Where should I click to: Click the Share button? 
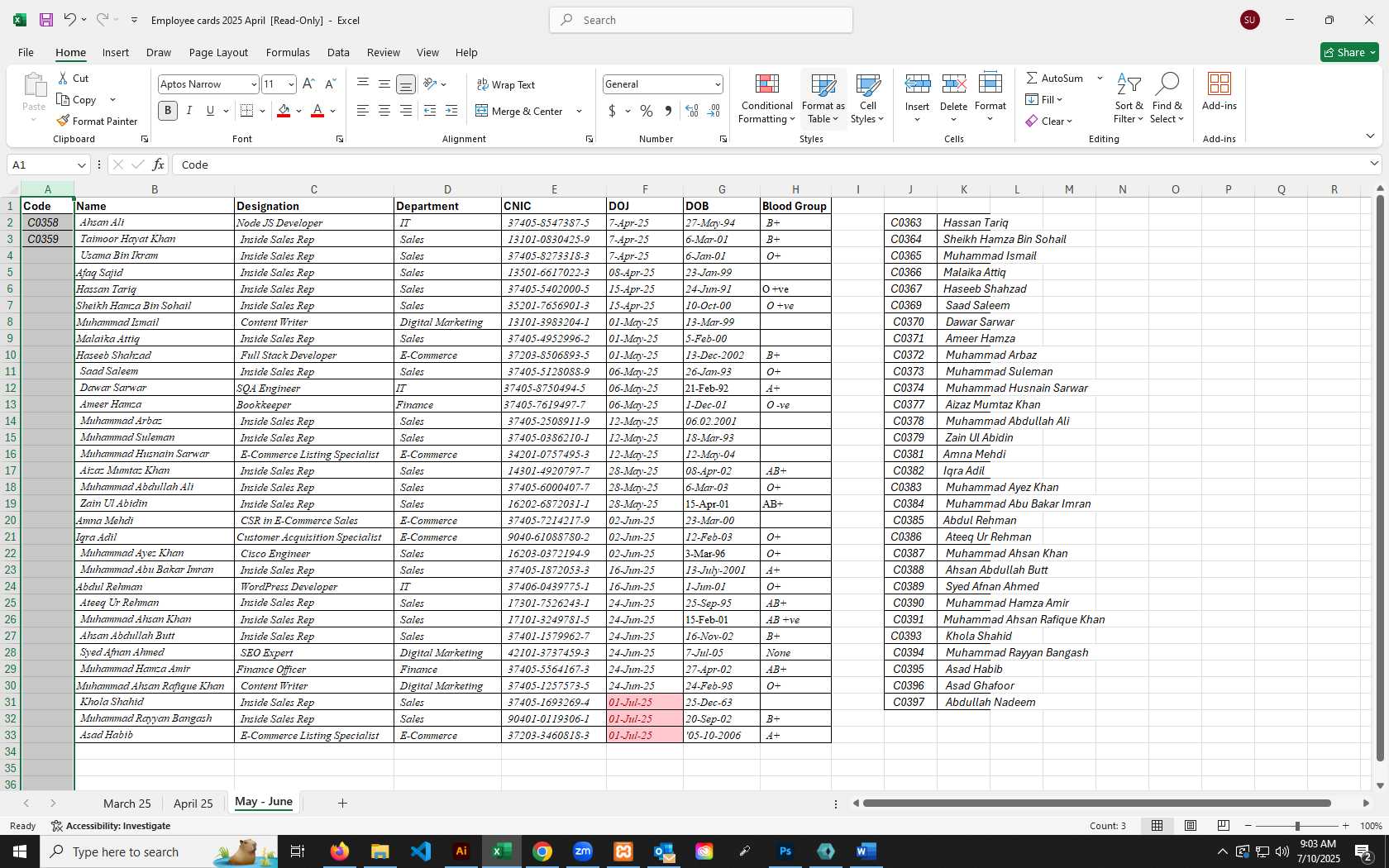click(1349, 52)
